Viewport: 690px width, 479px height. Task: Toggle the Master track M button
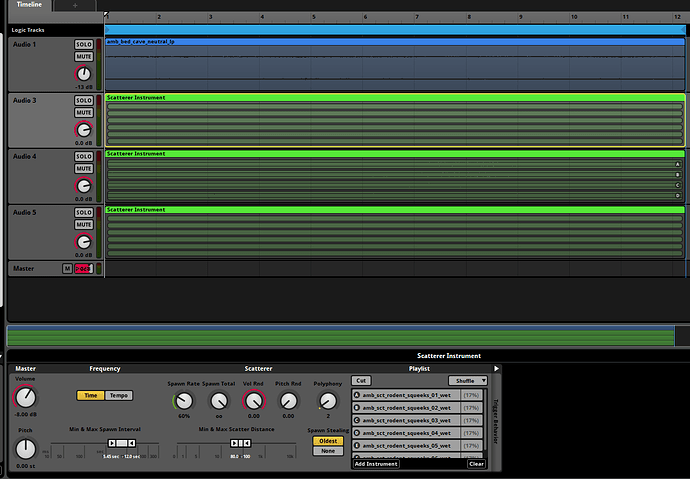(x=67, y=268)
